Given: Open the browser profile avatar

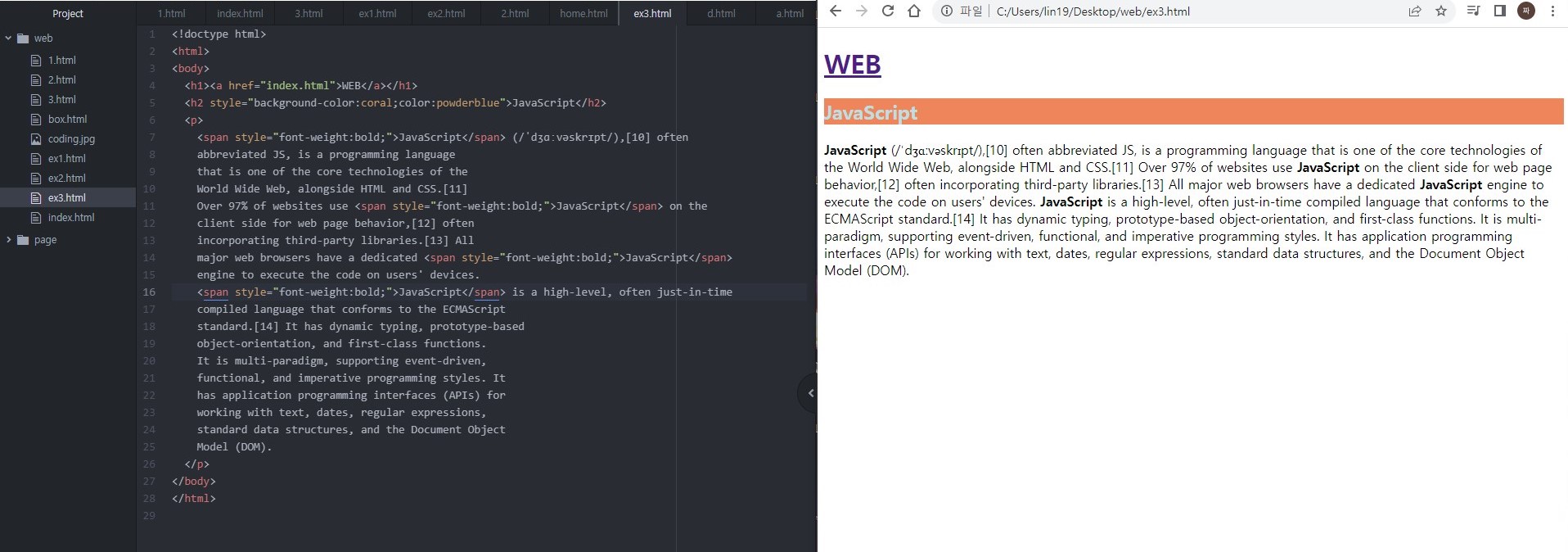Looking at the screenshot, I should pyautogui.click(x=1526, y=11).
